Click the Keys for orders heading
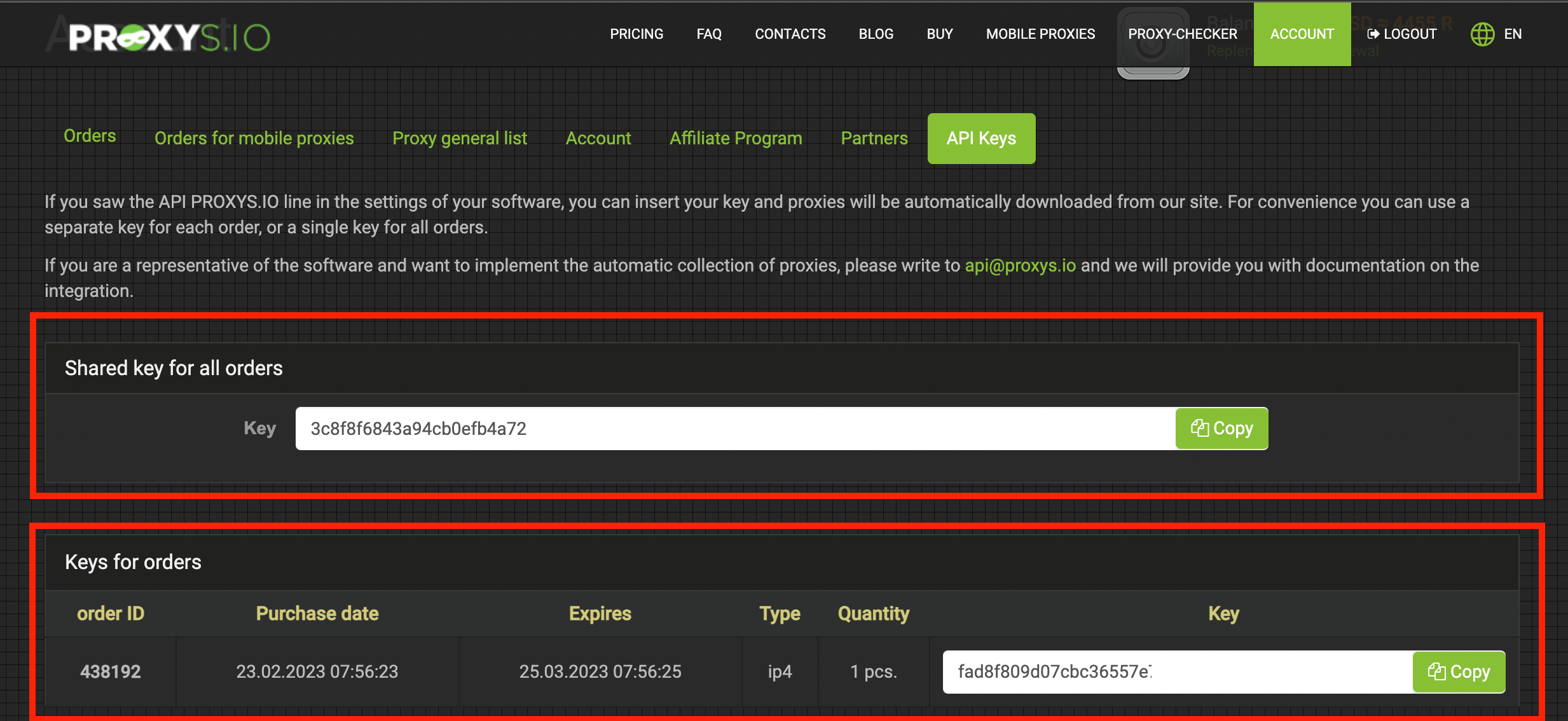The width and height of the screenshot is (1568, 721). tap(133, 562)
